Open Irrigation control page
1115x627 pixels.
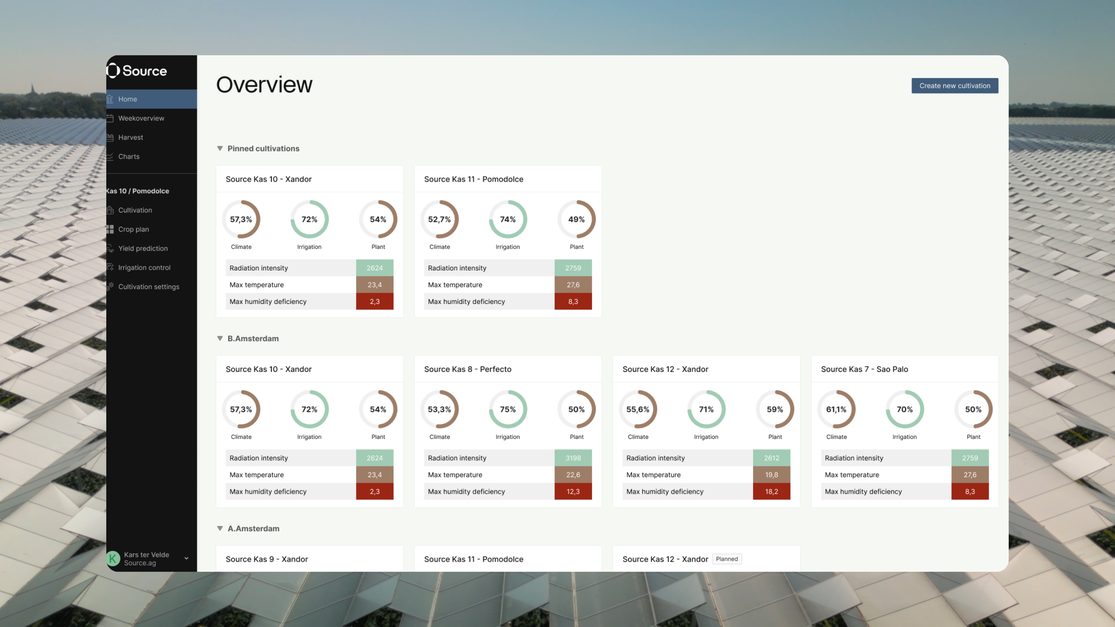[144, 267]
